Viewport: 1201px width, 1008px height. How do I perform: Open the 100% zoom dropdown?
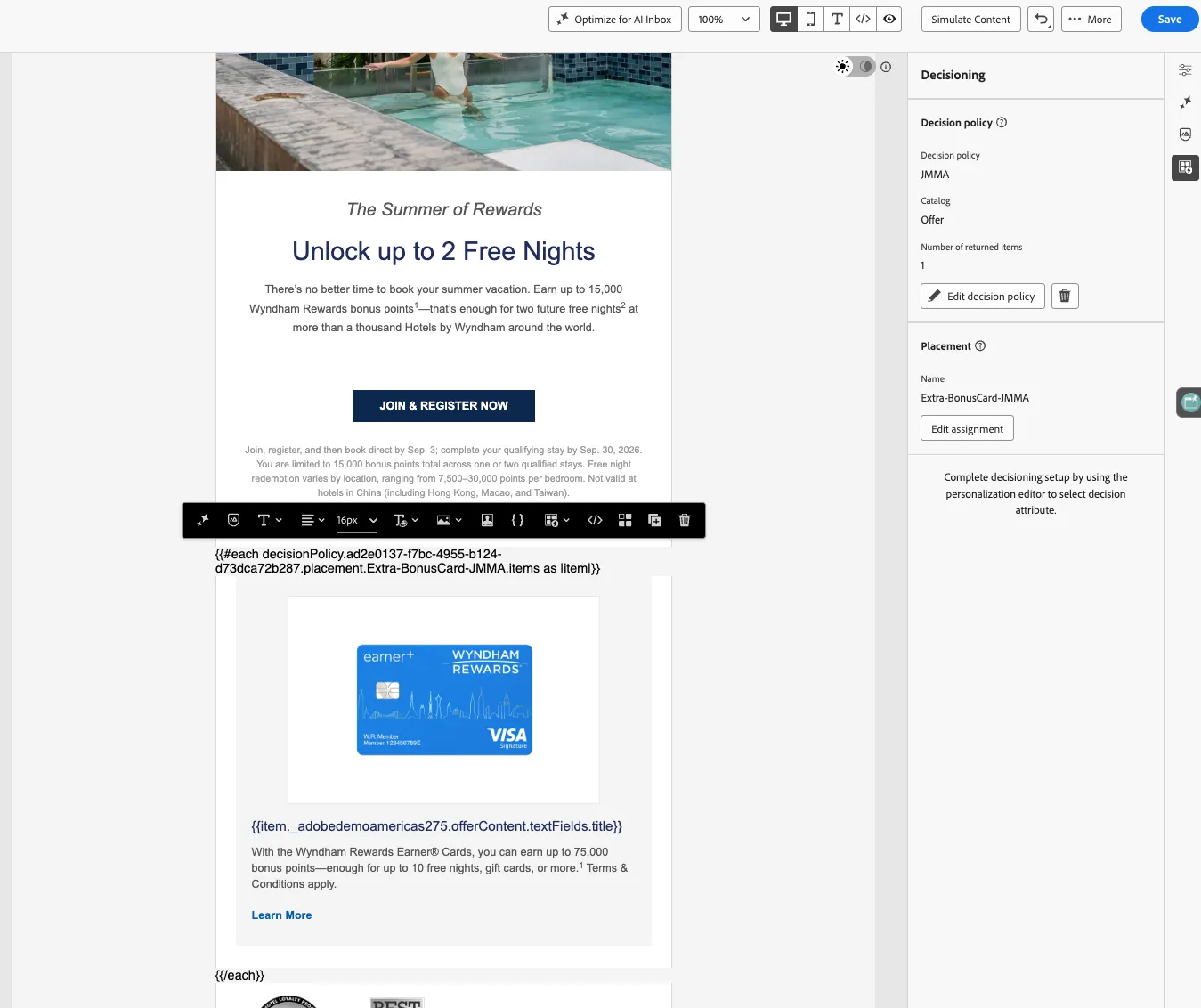724,20
